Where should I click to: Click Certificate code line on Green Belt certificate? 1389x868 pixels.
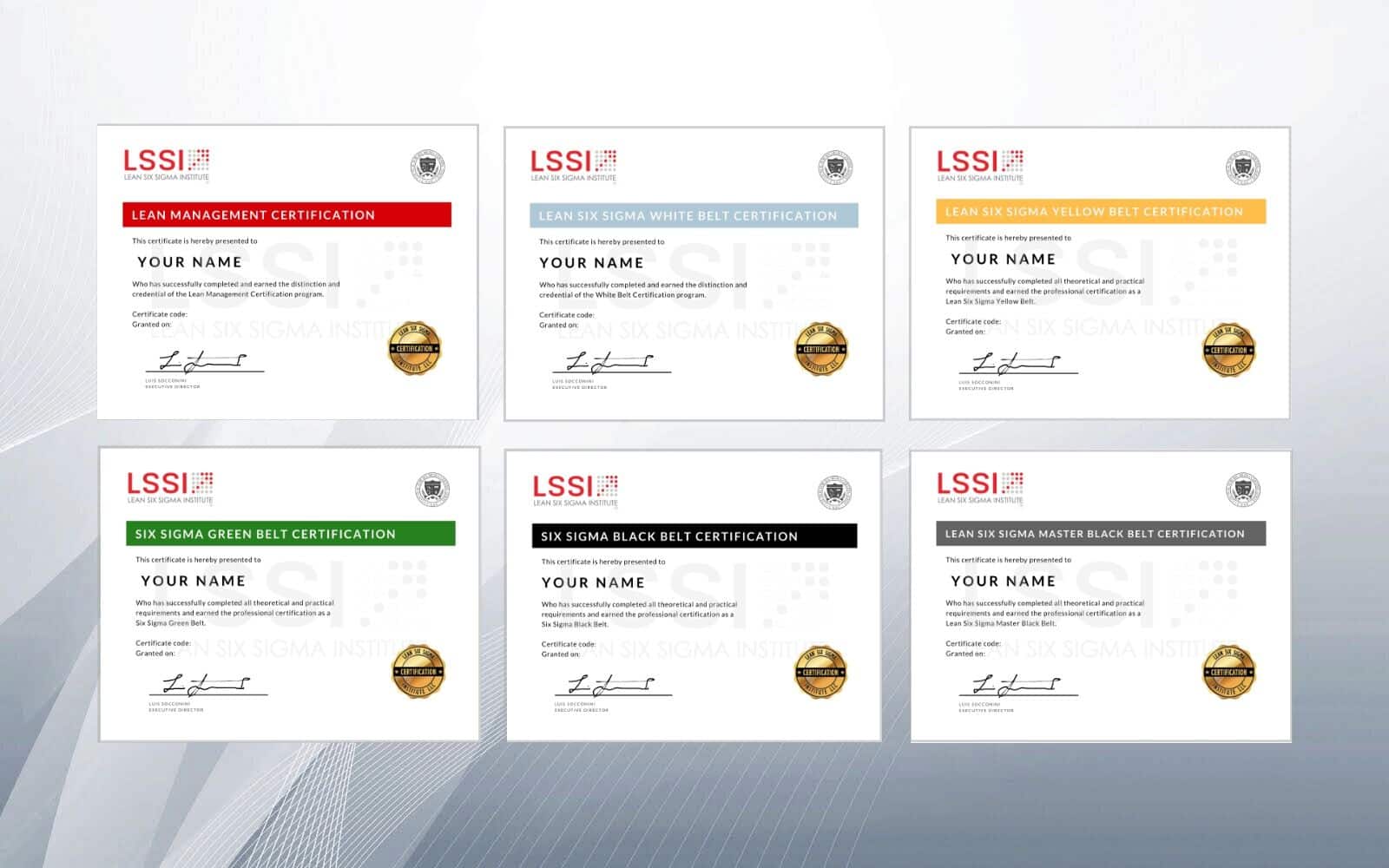point(163,643)
